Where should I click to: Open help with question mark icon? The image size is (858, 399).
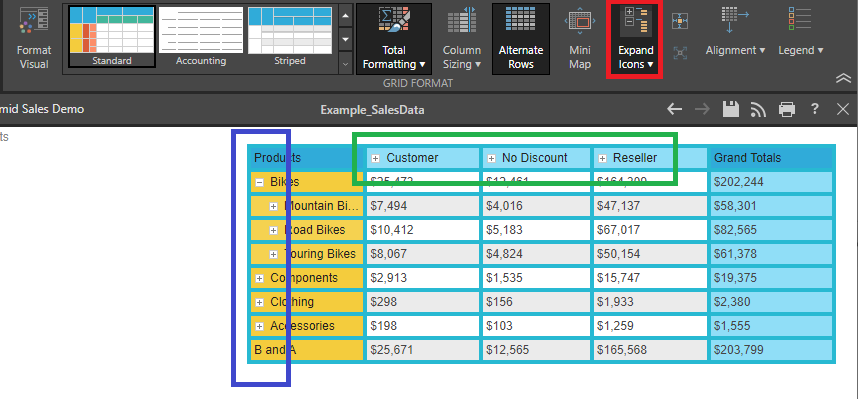click(x=815, y=109)
